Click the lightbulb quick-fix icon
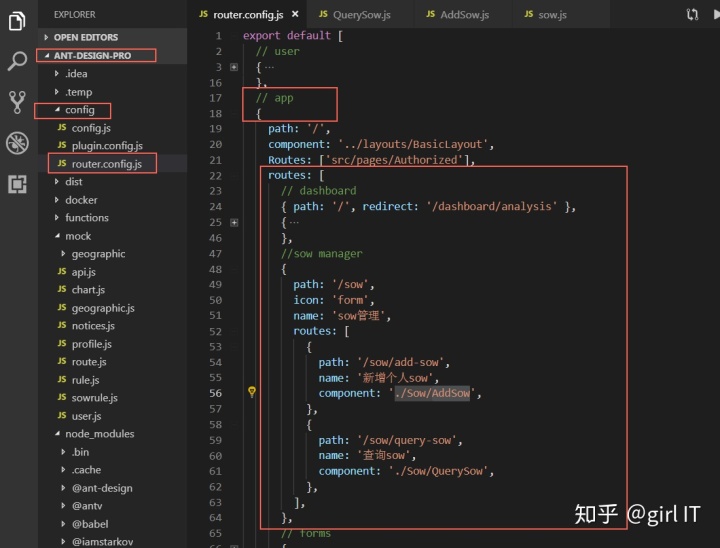Image resolution: width=720 pixels, height=548 pixels. pyautogui.click(x=252, y=392)
